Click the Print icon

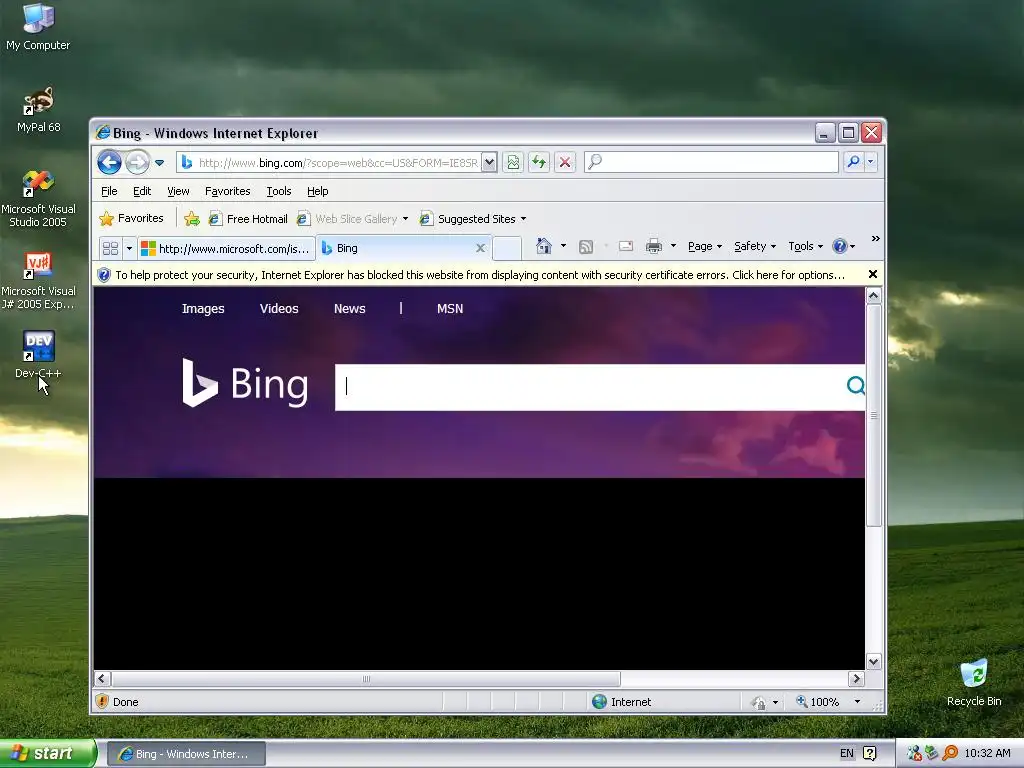[654, 246]
